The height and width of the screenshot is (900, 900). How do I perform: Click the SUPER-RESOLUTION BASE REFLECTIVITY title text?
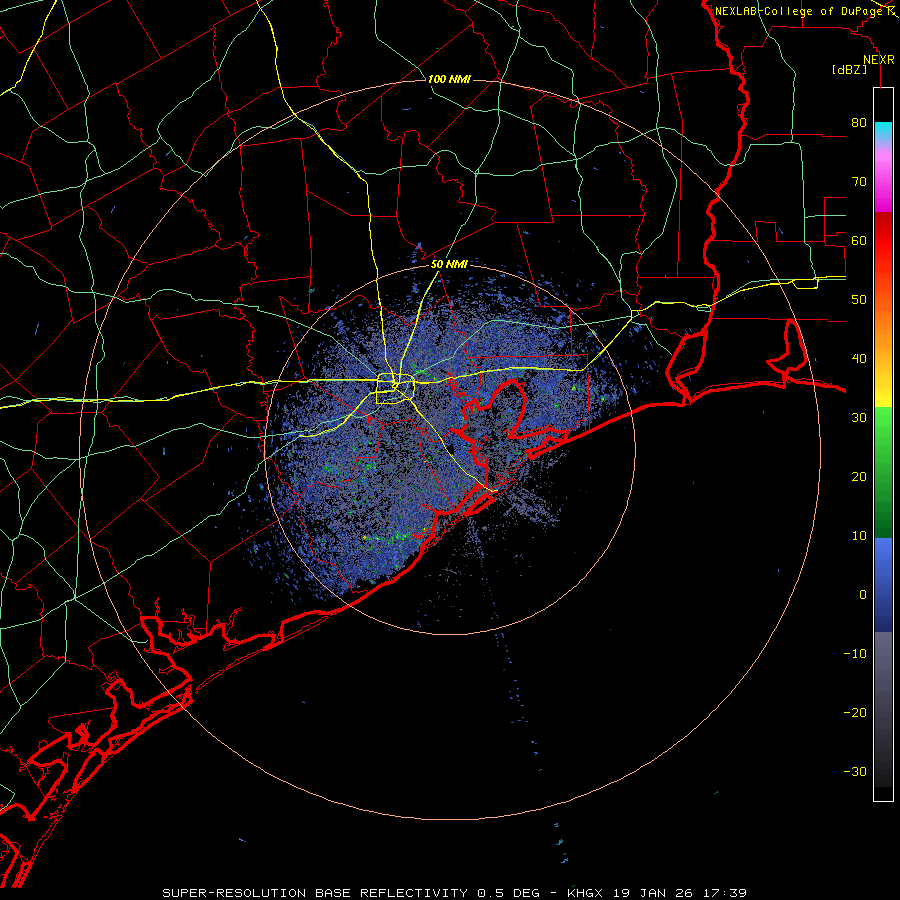[x=315, y=893]
